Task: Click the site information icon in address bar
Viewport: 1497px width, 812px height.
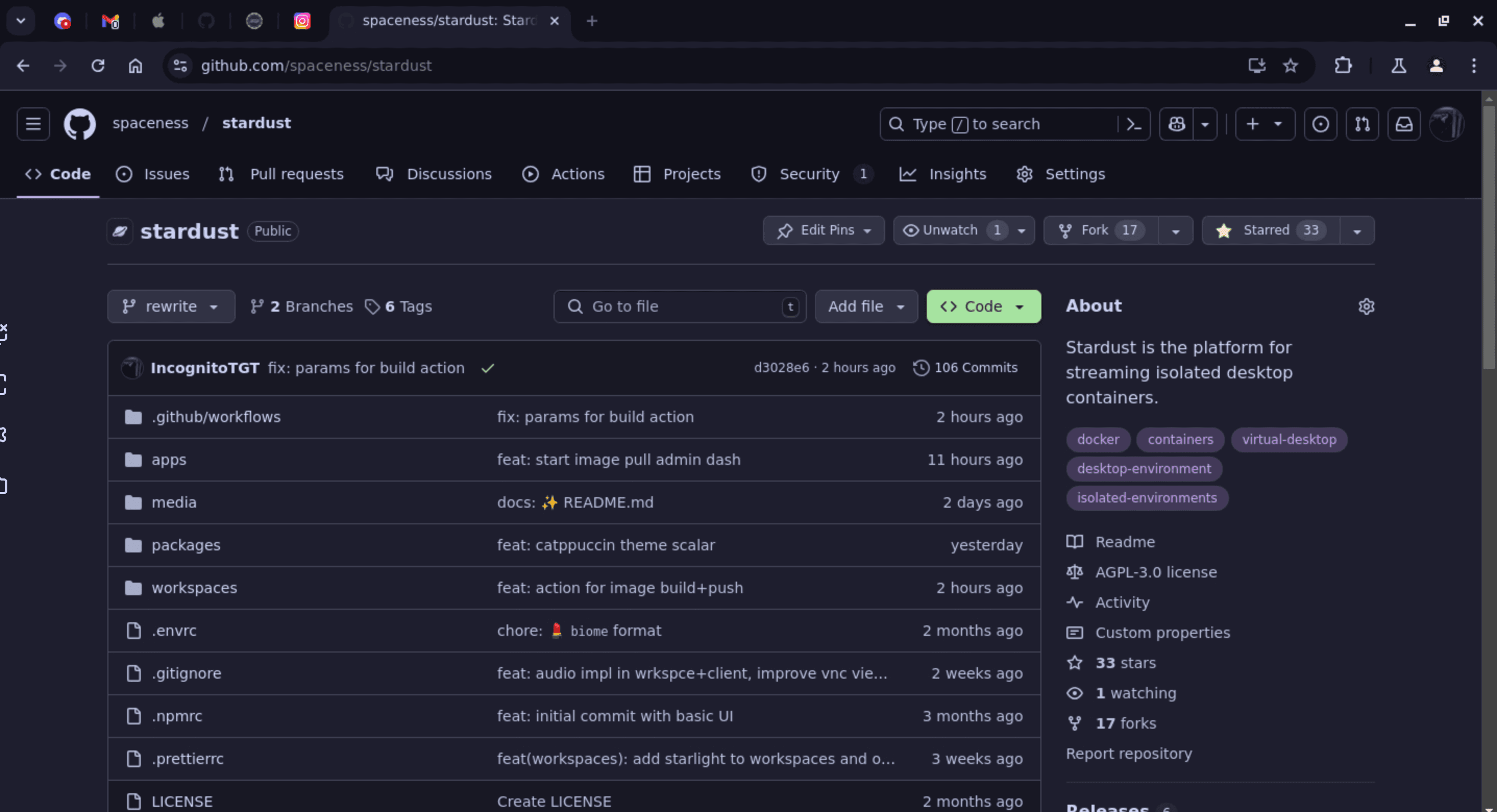Action: [x=180, y=66]
